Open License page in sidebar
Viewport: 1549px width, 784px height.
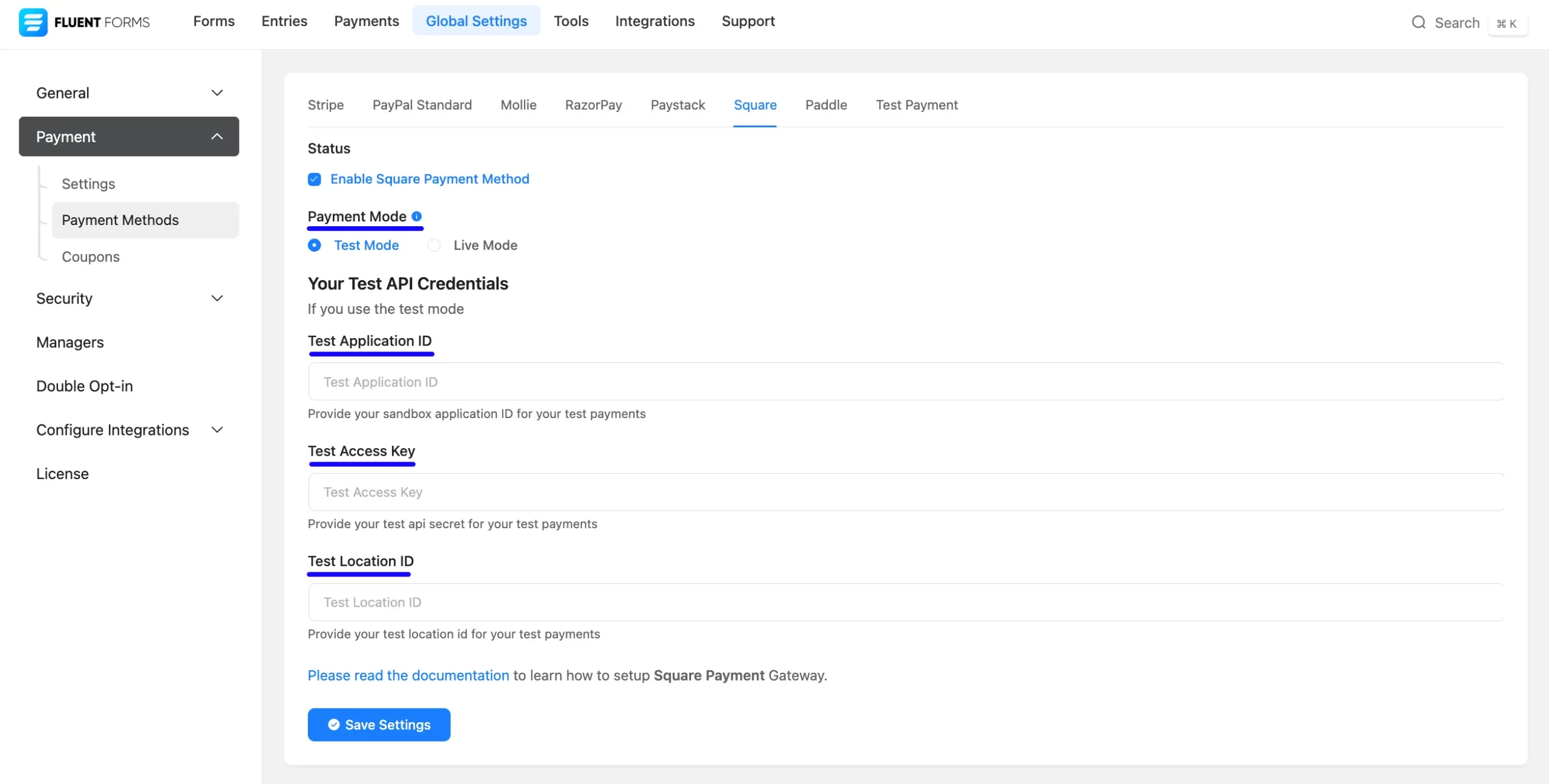point(62,474)
